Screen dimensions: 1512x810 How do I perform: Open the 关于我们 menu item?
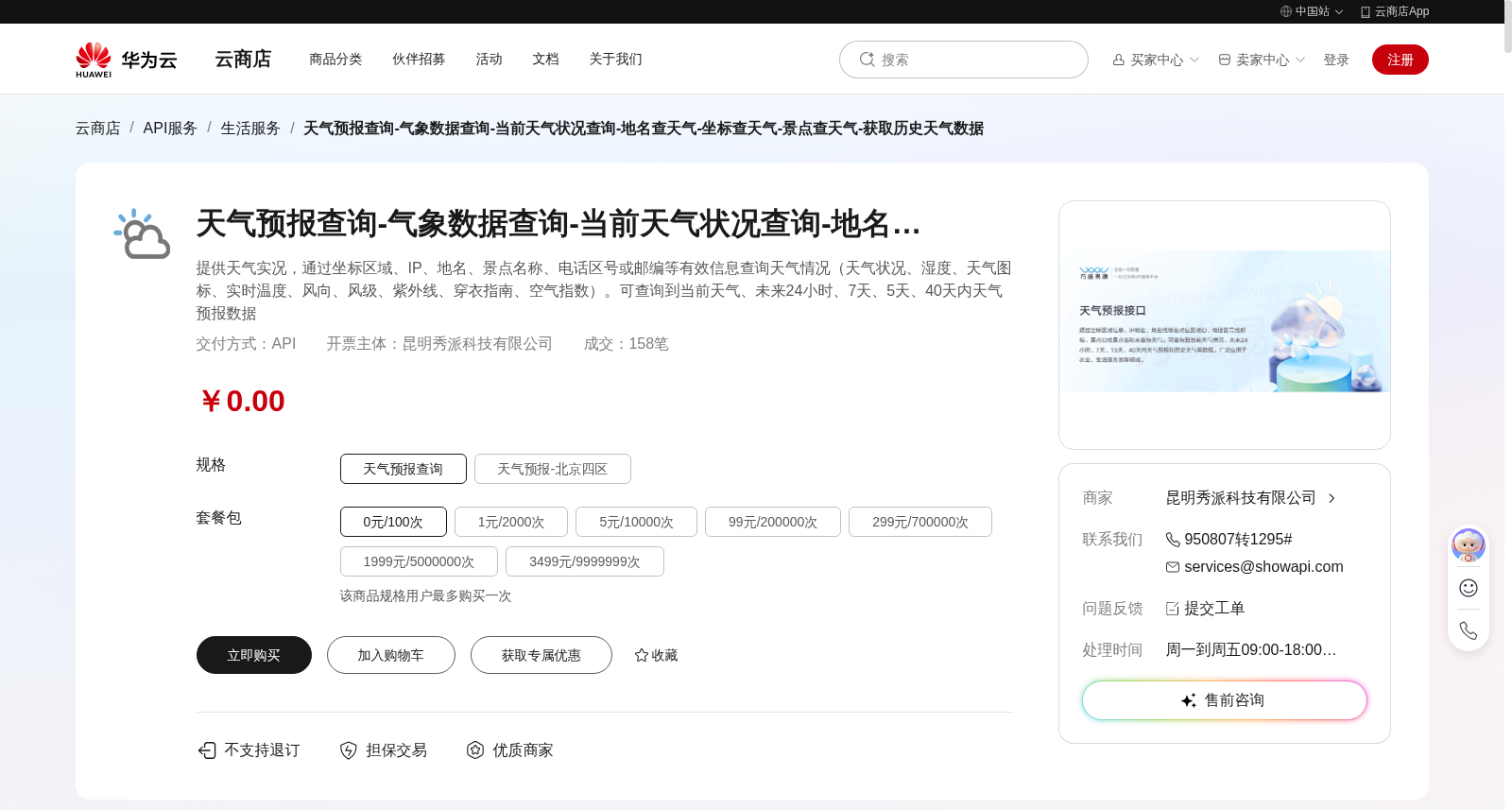[615, 59]
